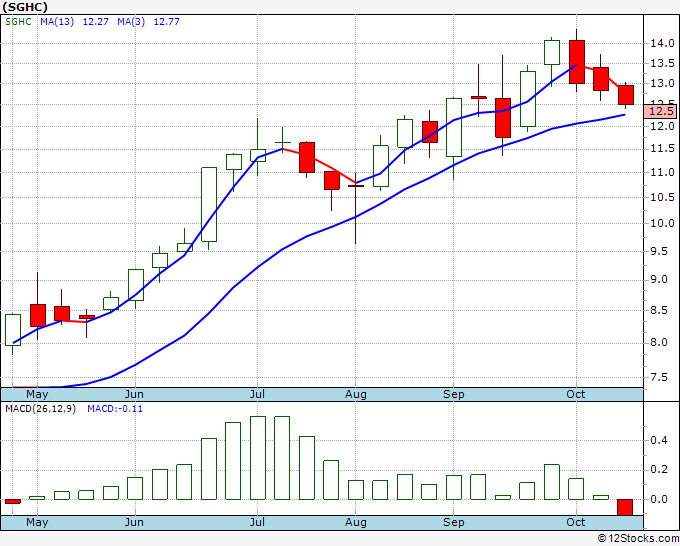680x546 pixels.
Task: Click the Oct label on the MACD panel axis
Action: pyautogui.click(x=575, y=522)
